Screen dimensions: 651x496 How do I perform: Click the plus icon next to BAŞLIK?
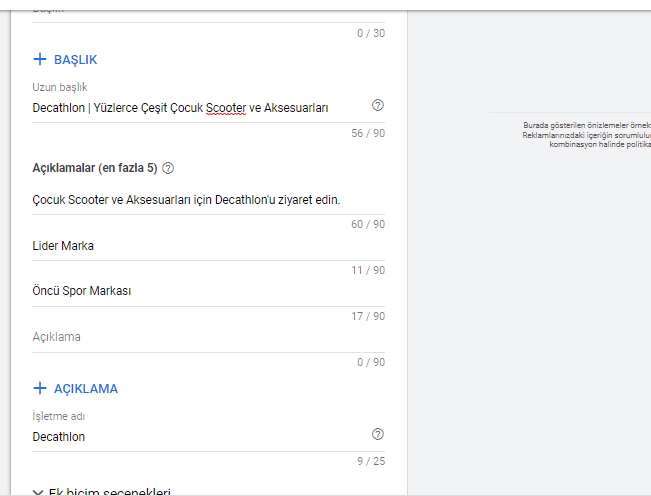point(40,60)
